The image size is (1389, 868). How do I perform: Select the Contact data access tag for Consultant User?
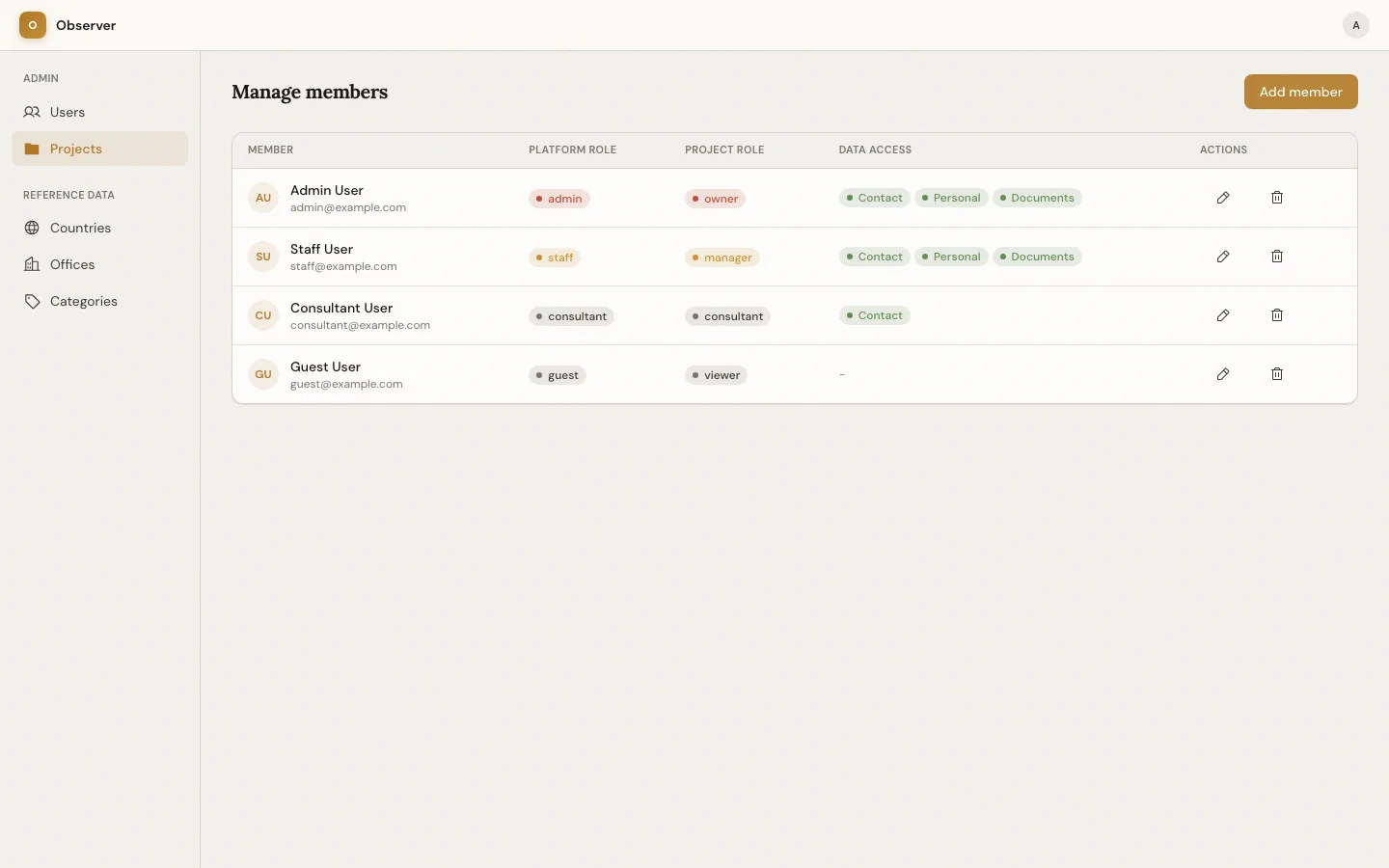click(x=874, y=315)
